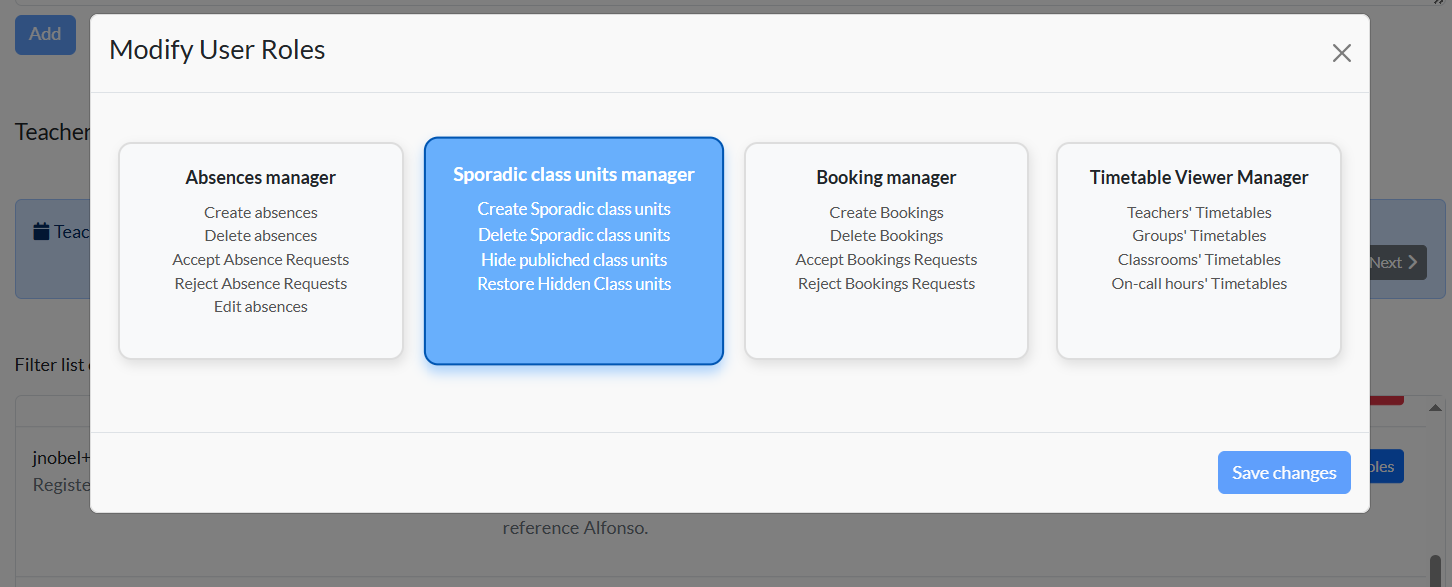This screenshot has height=587, width=1452.
Task: Click the 'Accept Bookings Requests' text
Action: tap(886, 259)
